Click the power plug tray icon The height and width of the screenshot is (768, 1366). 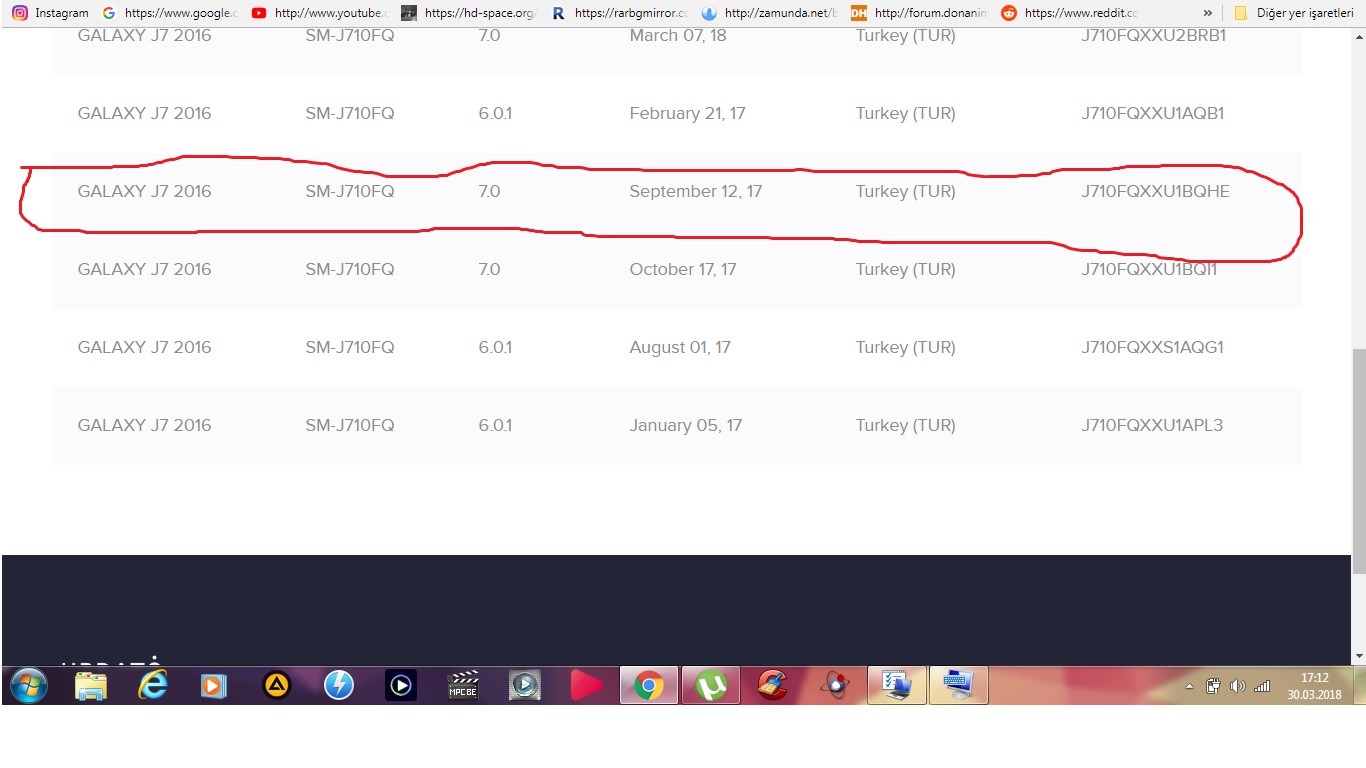(1213, 686)
